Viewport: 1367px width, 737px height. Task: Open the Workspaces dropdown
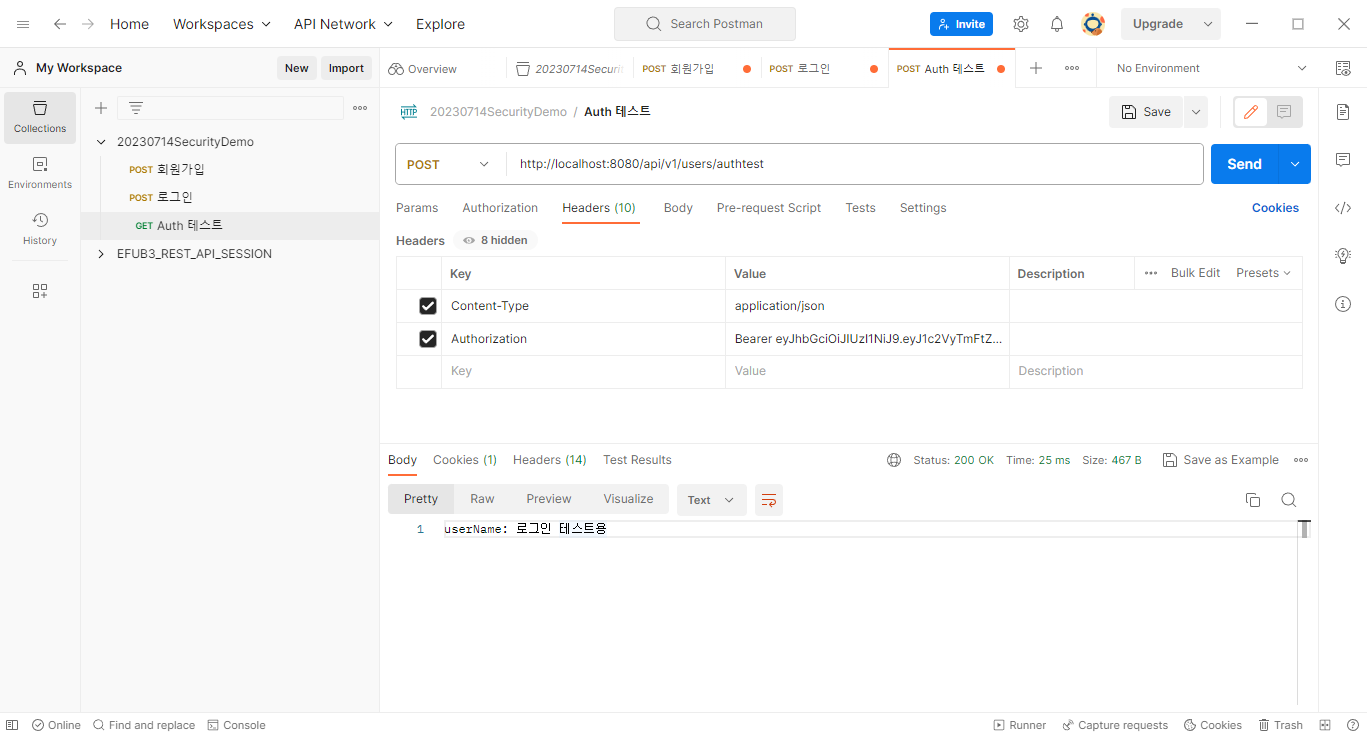[x=222, y=24]
